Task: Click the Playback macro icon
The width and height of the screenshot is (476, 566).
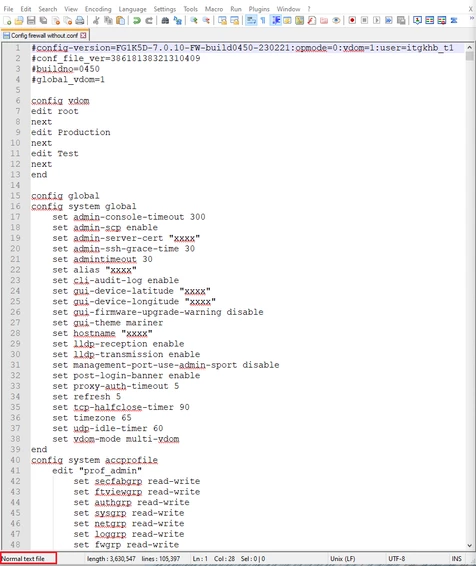Action: (x=376, y=21)
